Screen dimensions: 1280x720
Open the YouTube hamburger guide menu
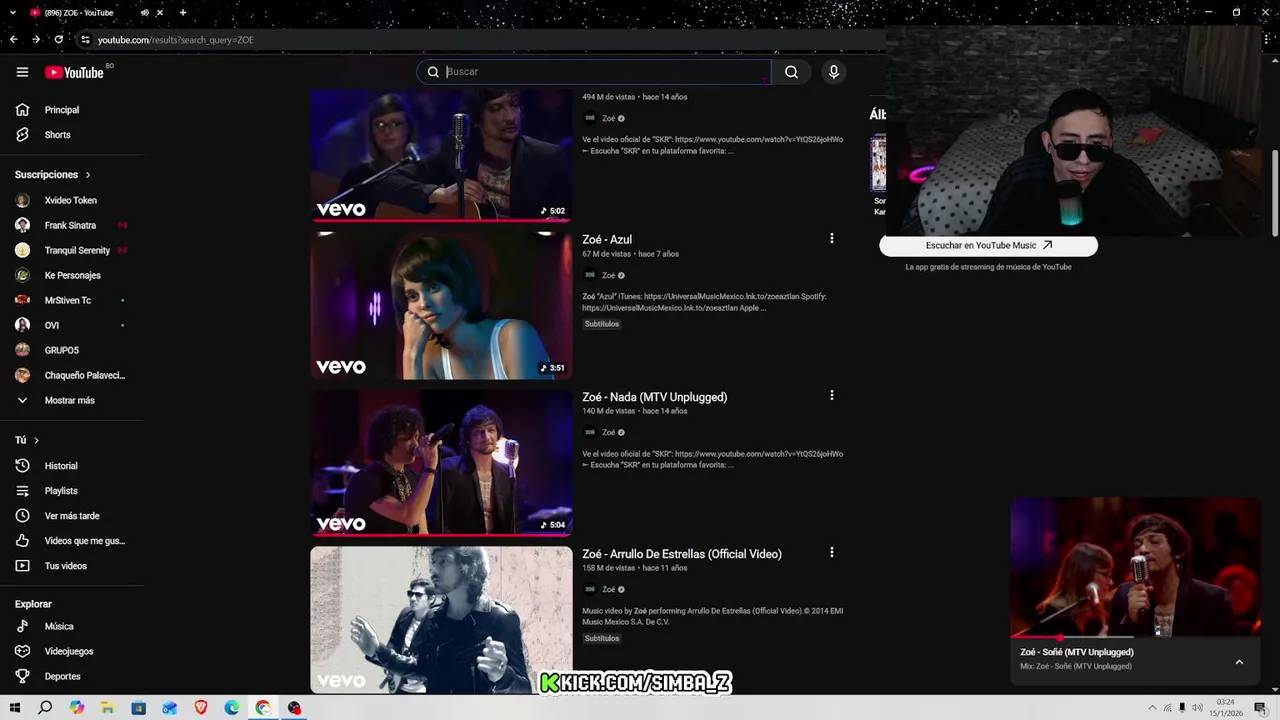[x=22, y=72]
